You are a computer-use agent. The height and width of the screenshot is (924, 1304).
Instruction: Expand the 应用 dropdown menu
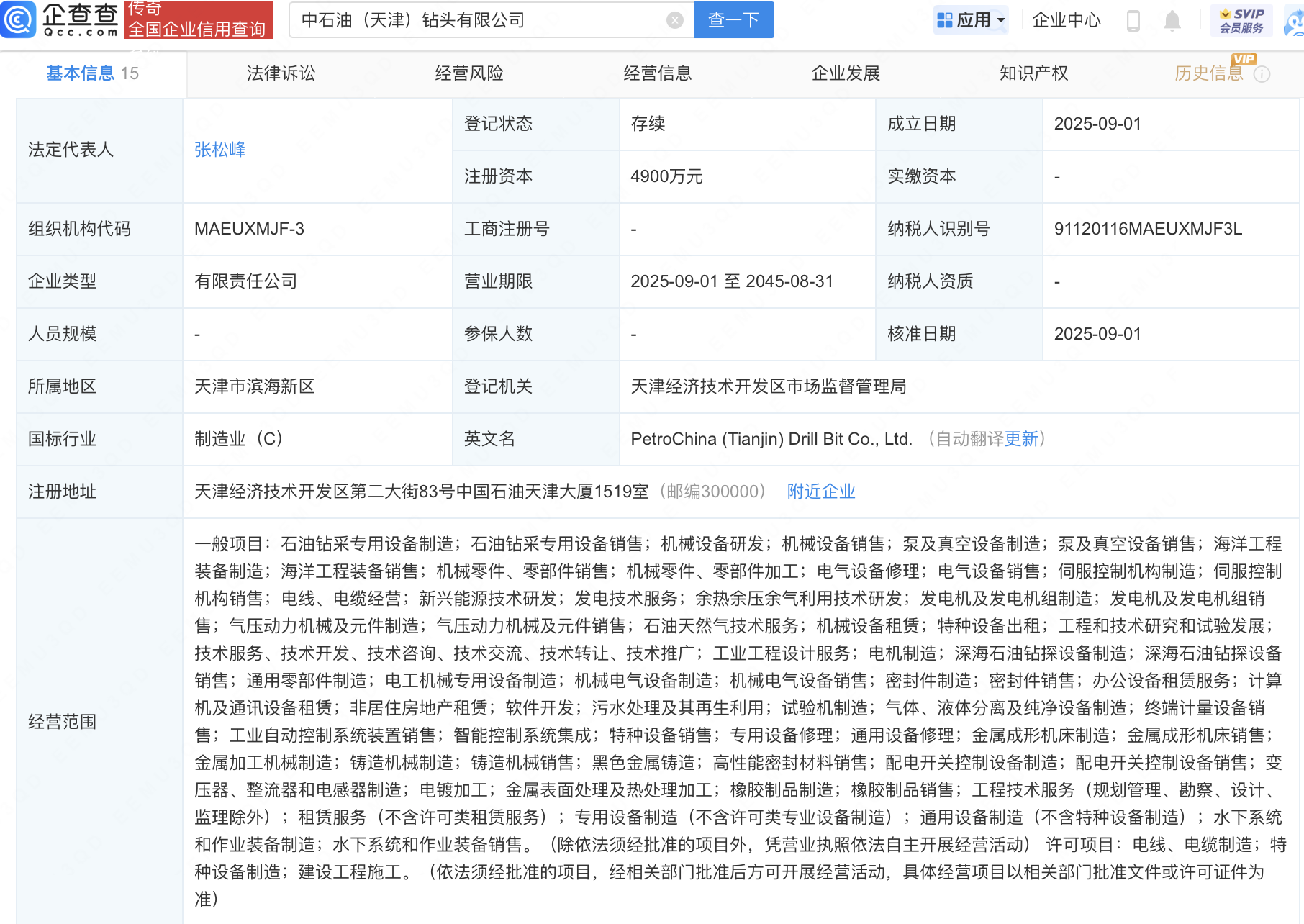coord(971,20)
